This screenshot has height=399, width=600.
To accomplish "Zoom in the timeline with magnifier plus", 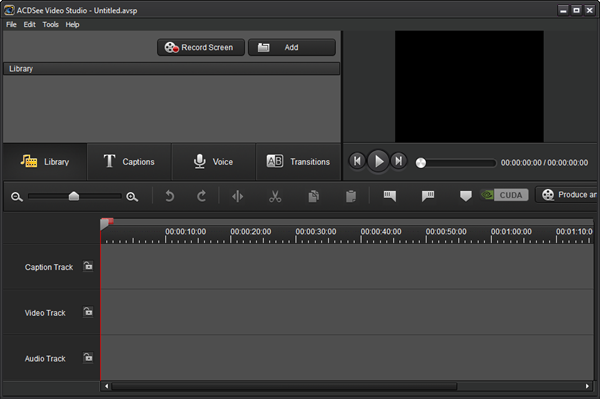I will pos(132,197).
